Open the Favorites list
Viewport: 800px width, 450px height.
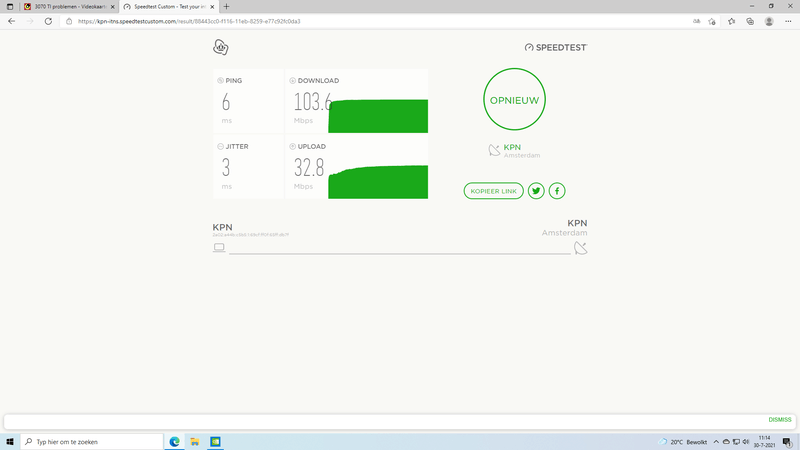[732, 21]
